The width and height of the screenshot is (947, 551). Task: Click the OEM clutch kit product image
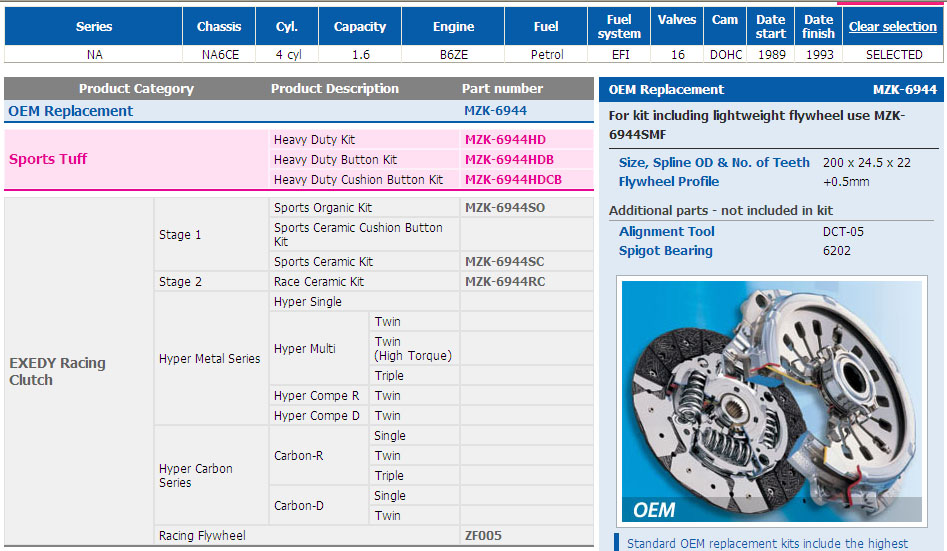point(772,401)
